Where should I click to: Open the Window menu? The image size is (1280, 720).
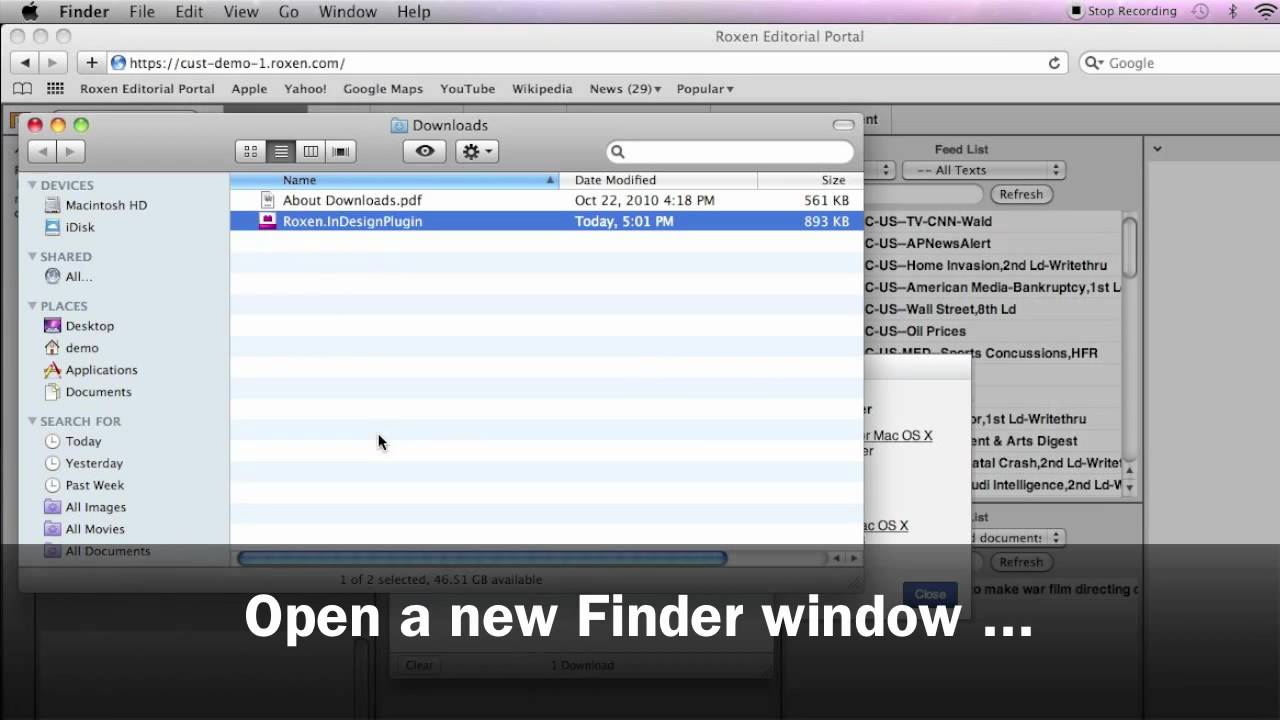tap(347, 12)
